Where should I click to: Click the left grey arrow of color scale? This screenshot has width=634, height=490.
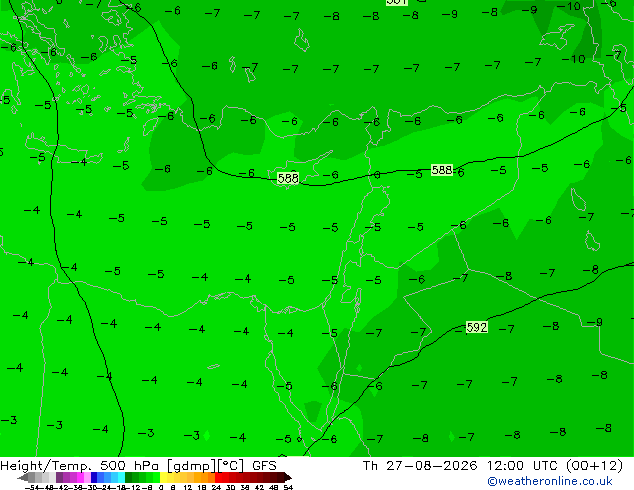(23, 477)
